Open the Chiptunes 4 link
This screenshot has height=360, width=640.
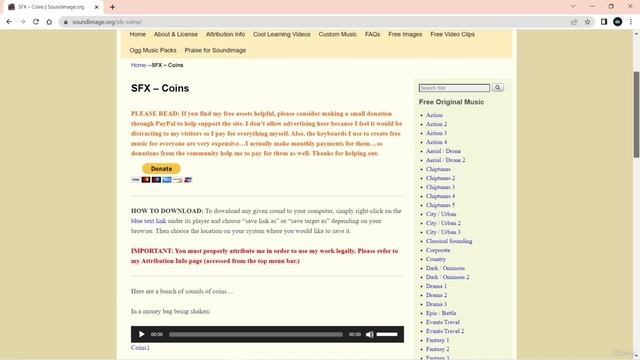tap(440, 196)
